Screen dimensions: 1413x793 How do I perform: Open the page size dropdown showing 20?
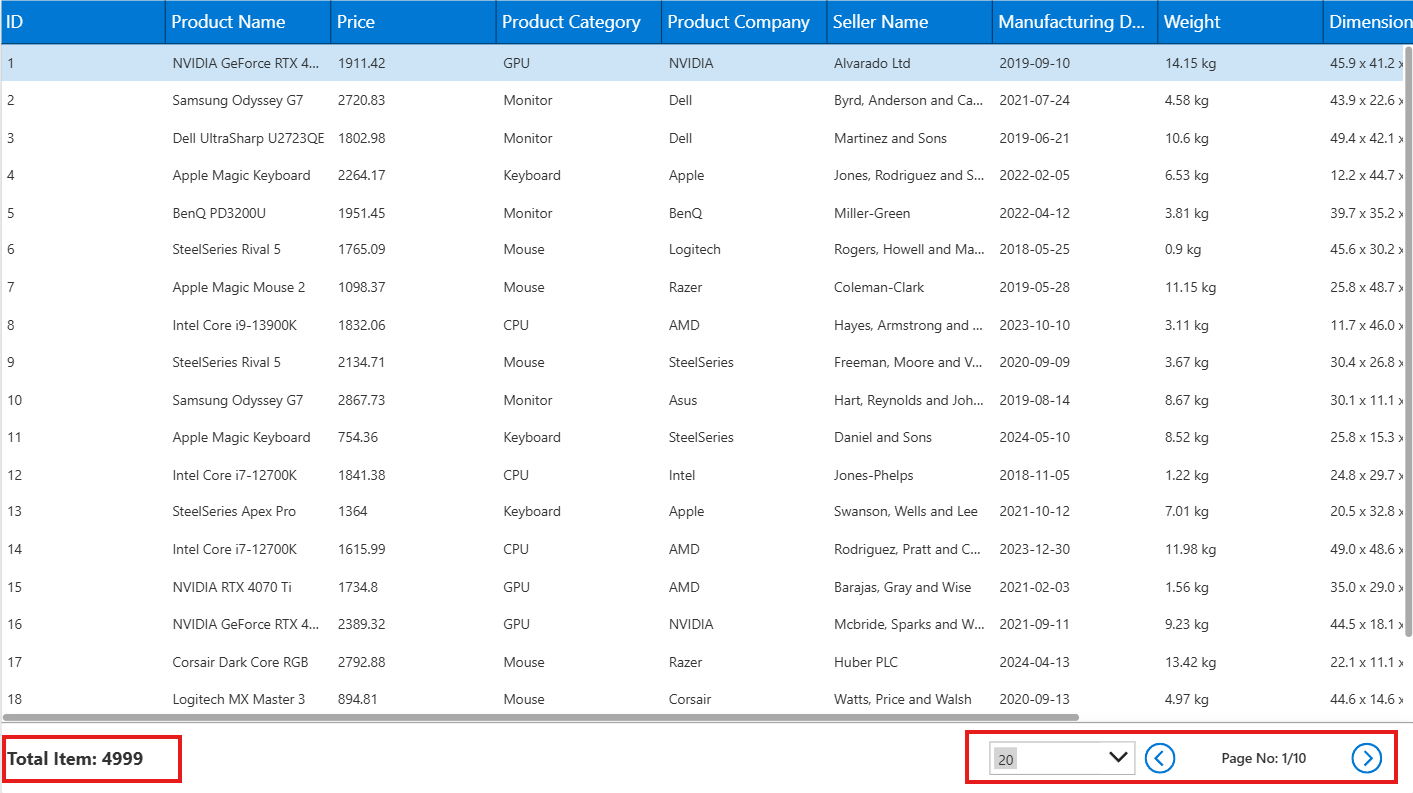(1062, 758)
